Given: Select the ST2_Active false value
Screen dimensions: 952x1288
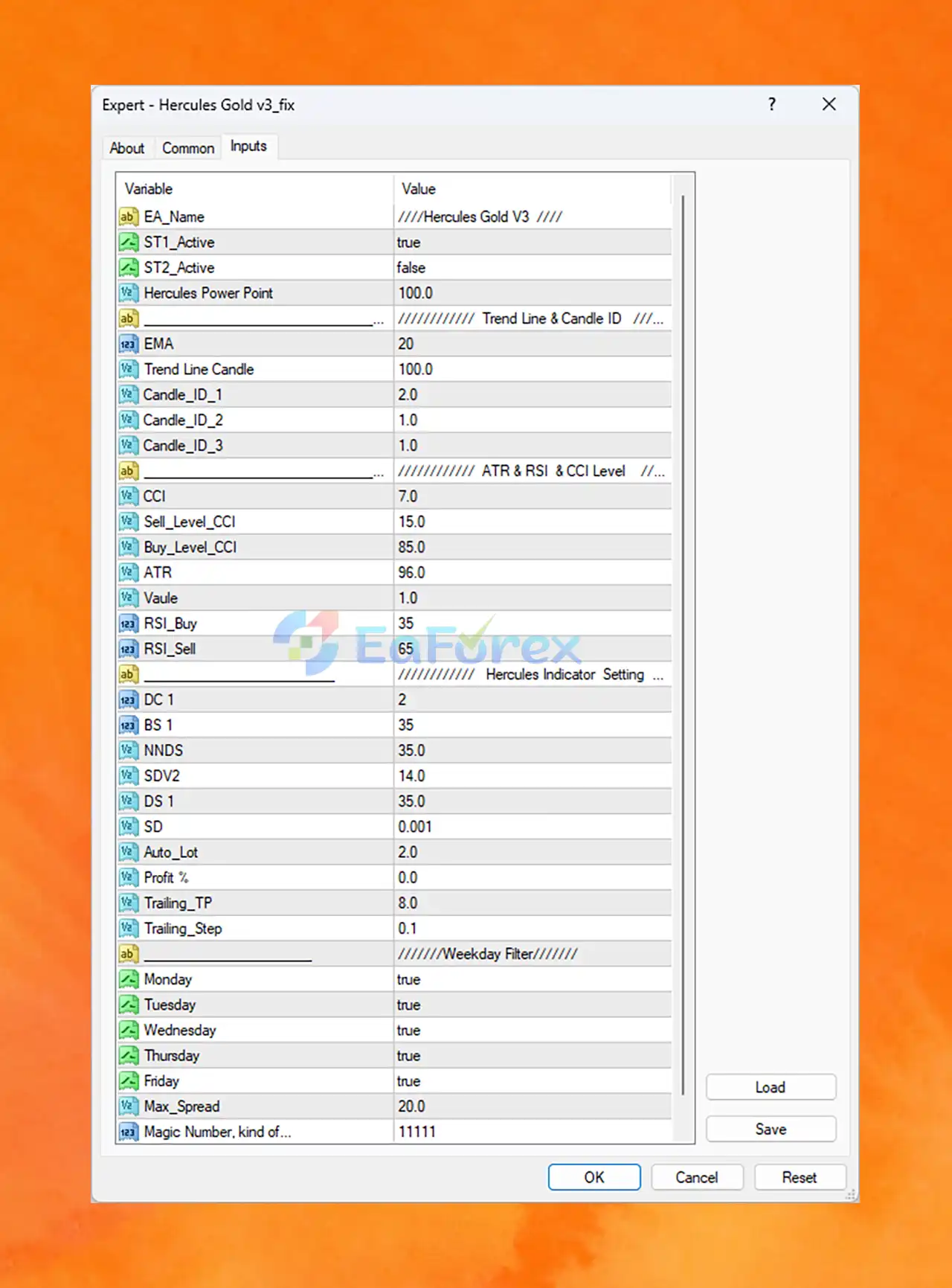Looking at the screenshot, I should (x=532, y=267).
